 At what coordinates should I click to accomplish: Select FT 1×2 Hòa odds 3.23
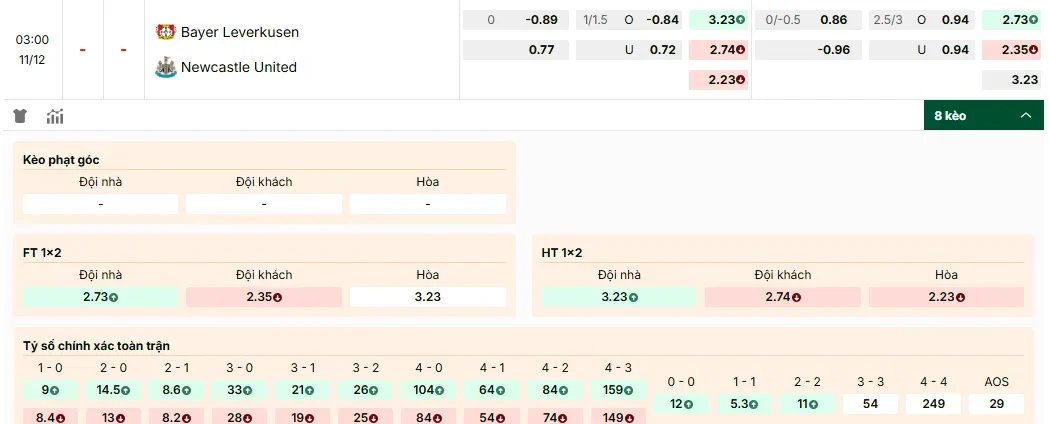427,297
